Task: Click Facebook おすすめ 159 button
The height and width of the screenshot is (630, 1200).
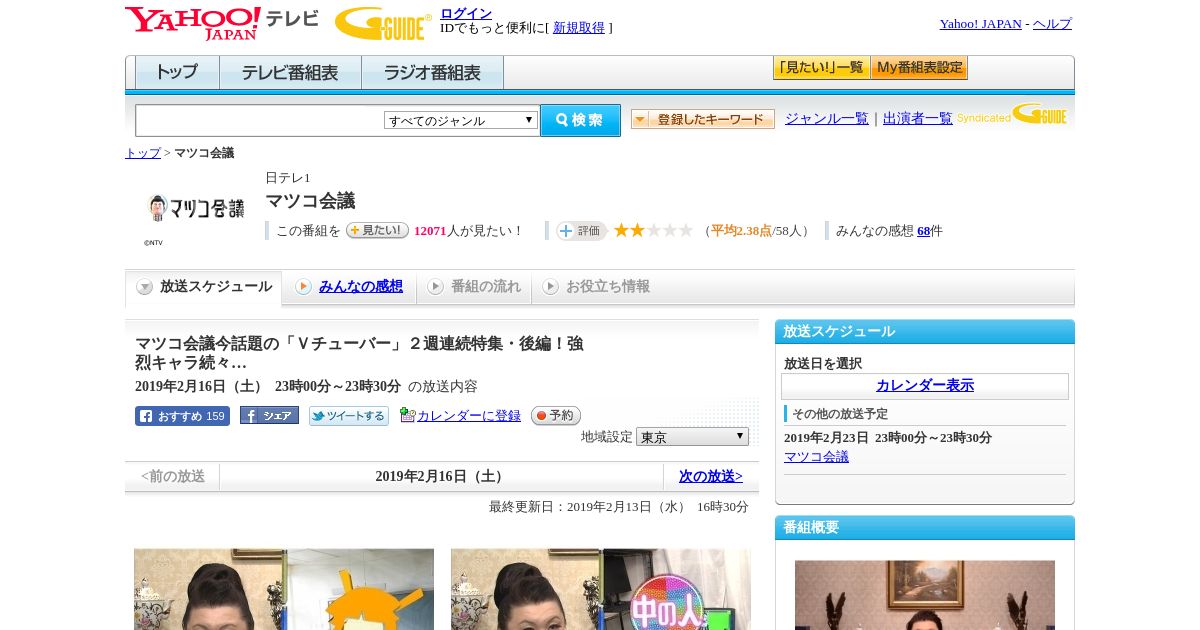Action: [182, 416]
